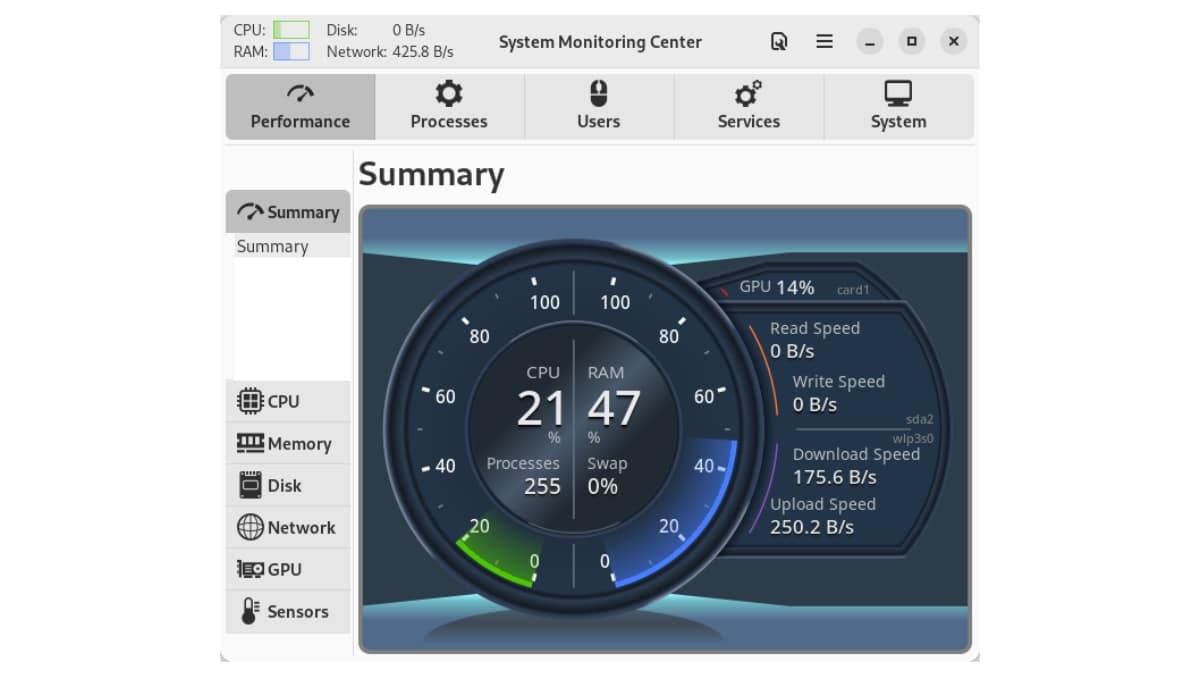
Task: Maximize the System Monitoring Center window
Action: coord(911,42)
